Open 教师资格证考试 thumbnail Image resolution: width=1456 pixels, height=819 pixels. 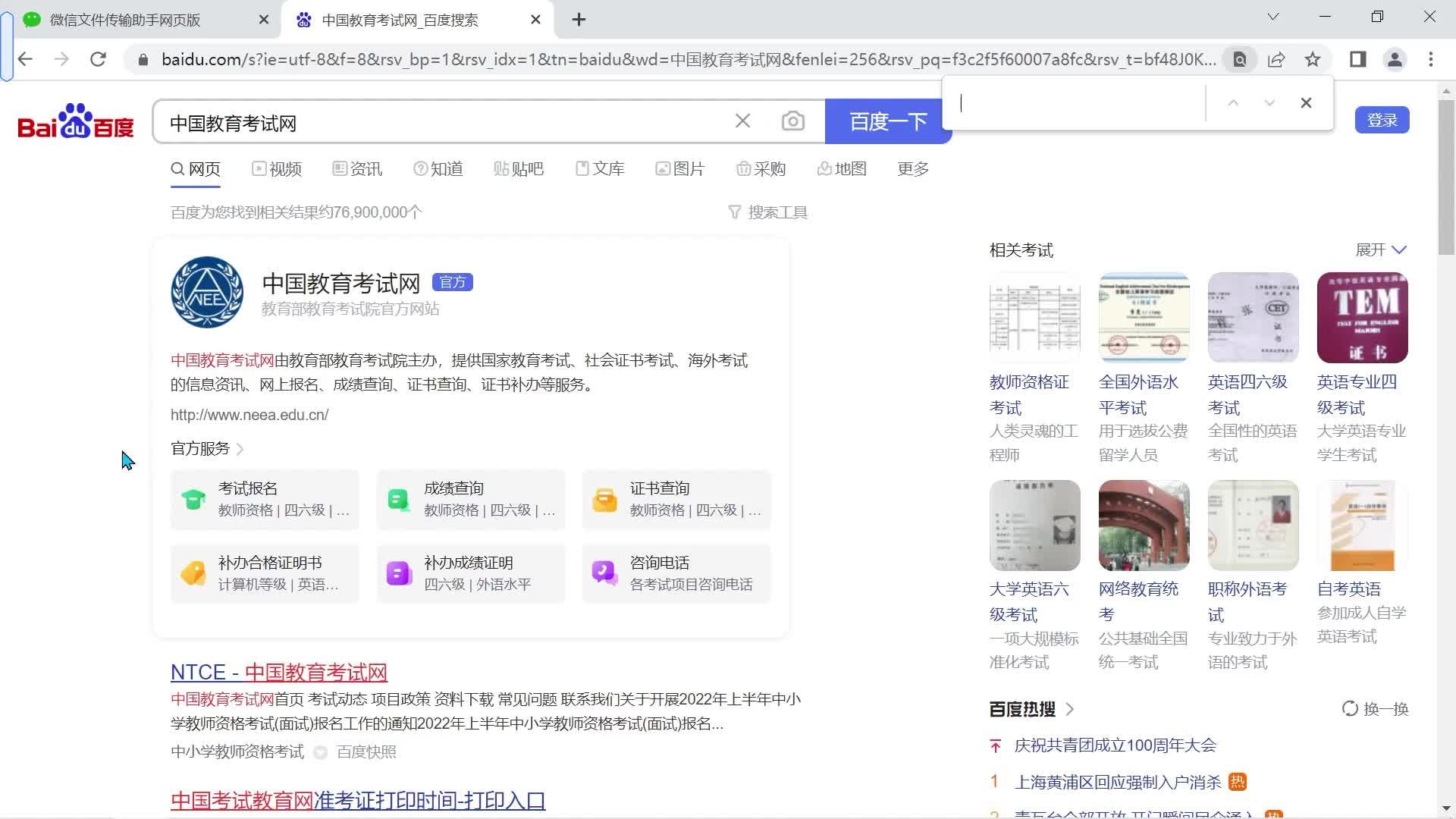1035,318
